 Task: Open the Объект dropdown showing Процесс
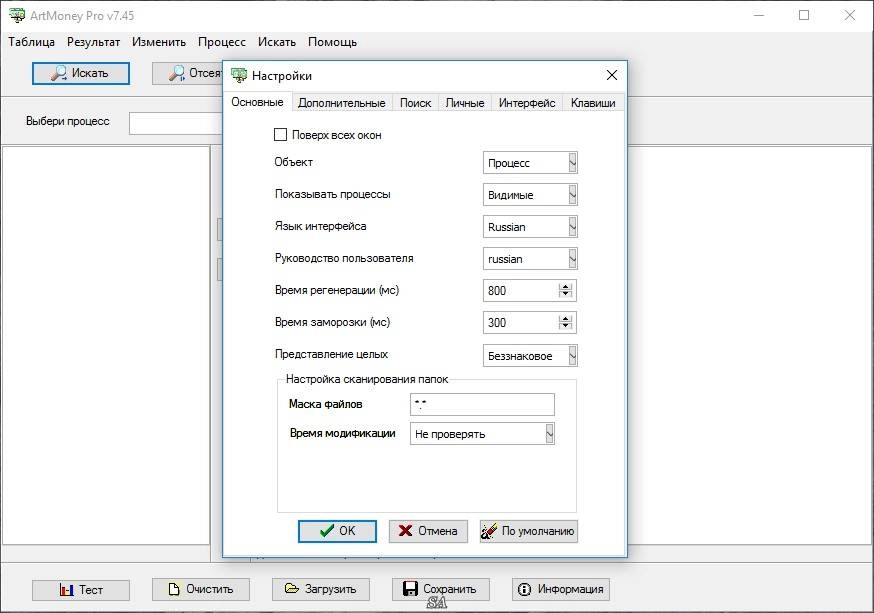(572, 163)
